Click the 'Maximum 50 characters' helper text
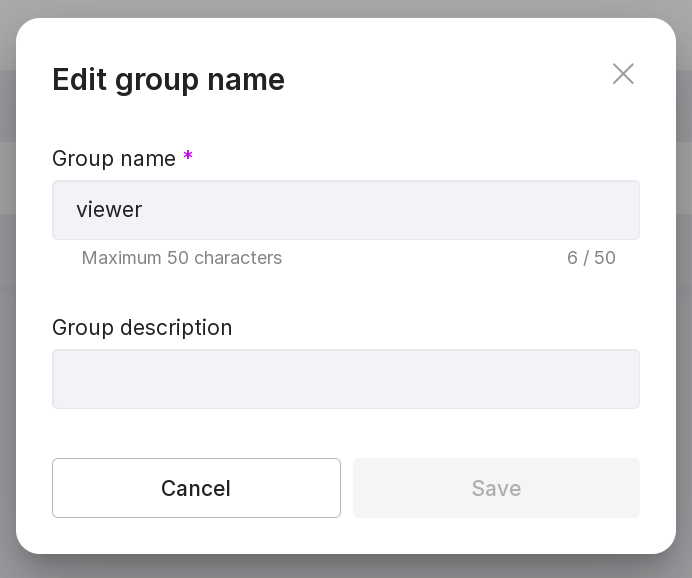692x578 pixels. point(181,258)
